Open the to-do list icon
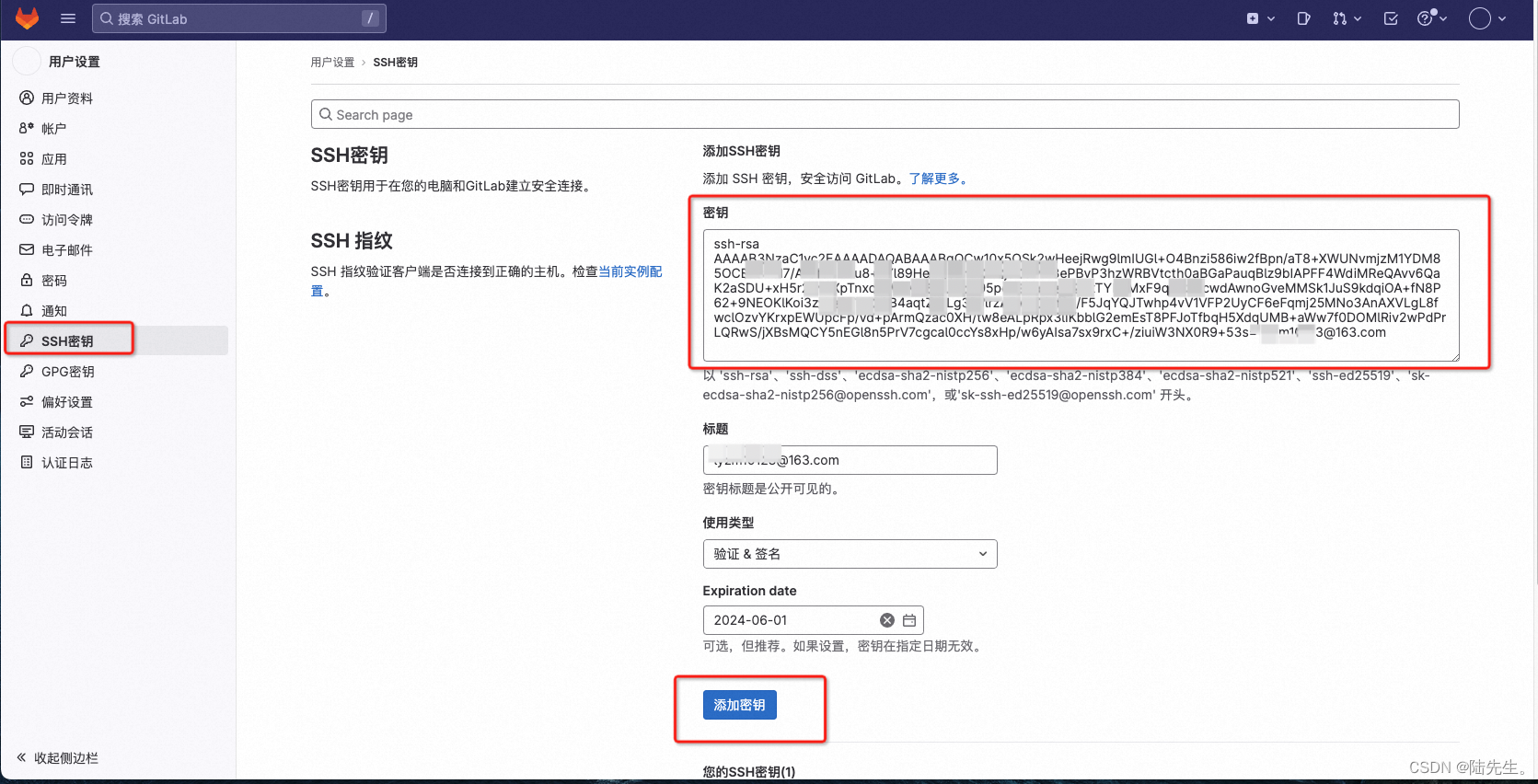Screen dimensions: 1538x784 pyautogui.click(x=1391, y=18)
